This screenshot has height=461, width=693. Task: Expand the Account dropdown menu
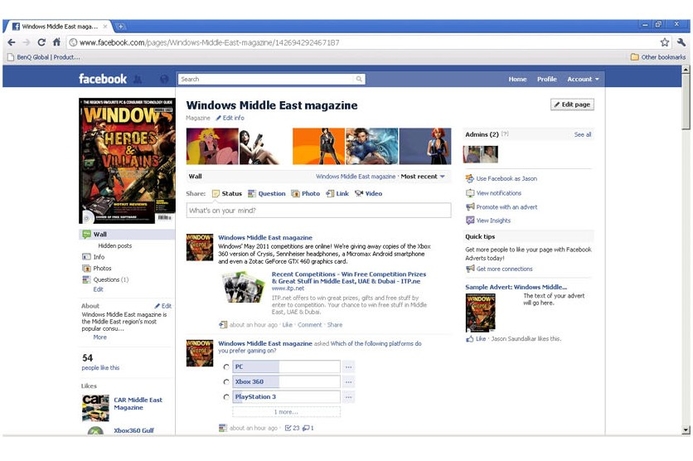(583, 79)
